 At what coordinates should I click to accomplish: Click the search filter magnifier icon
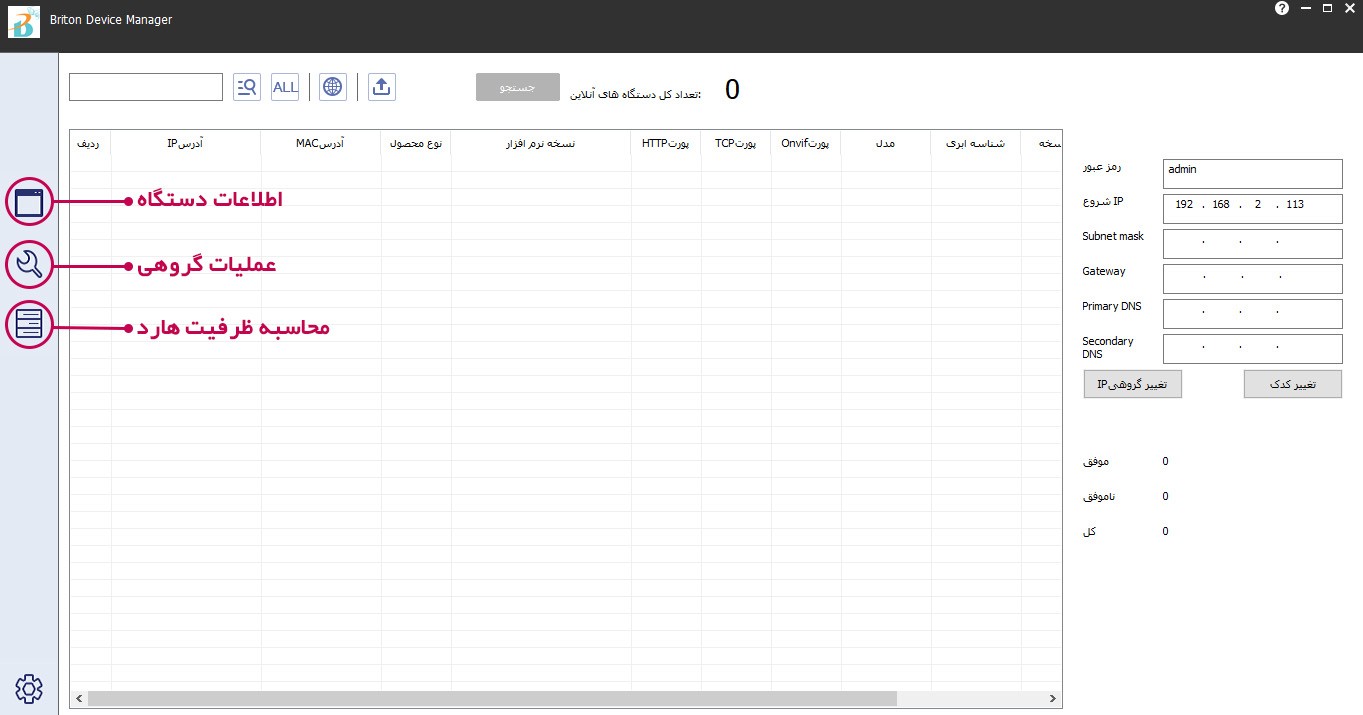(246, 87)
